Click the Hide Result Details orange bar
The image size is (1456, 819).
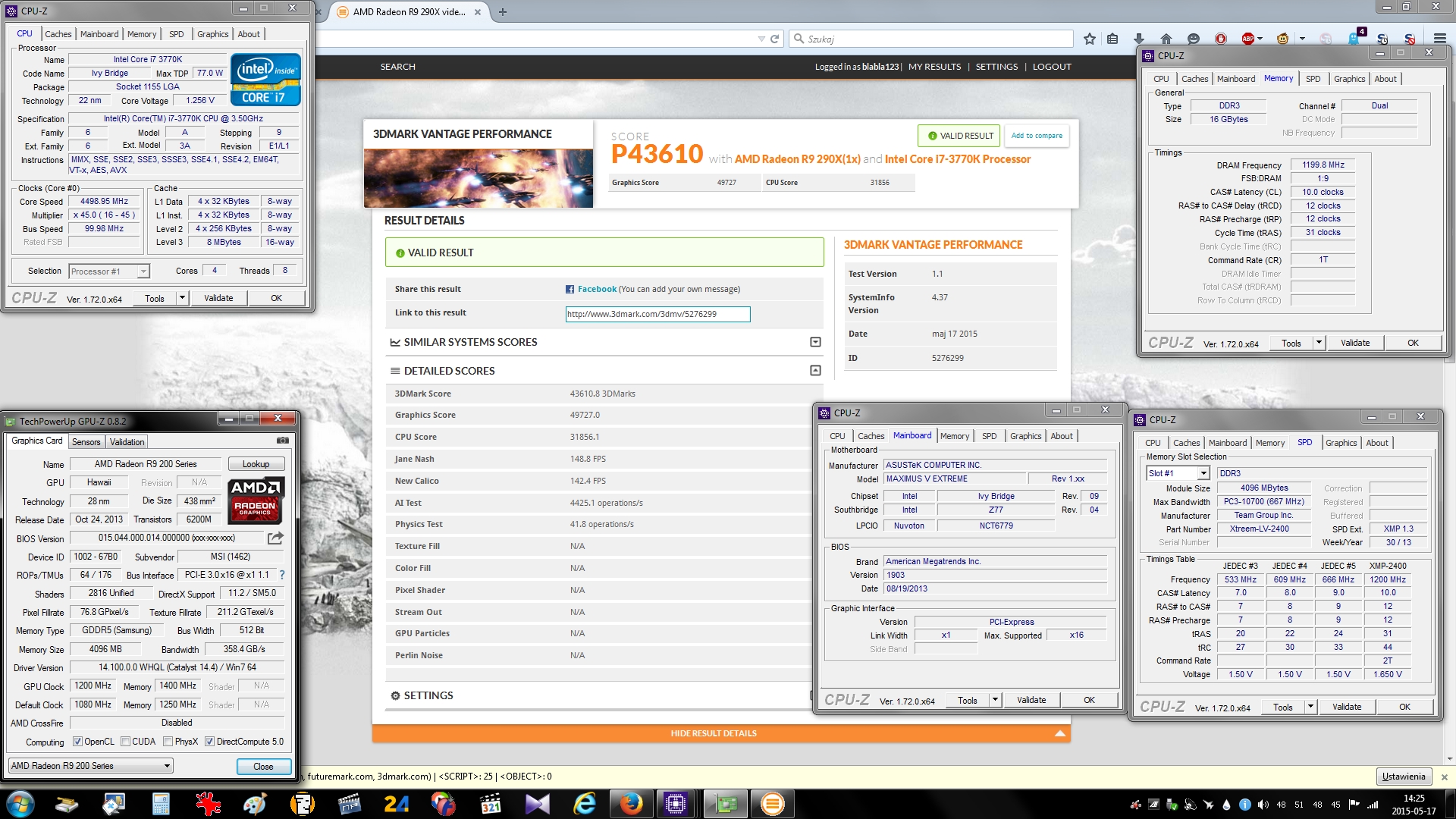pyautogui.click(x=721, y=733)
